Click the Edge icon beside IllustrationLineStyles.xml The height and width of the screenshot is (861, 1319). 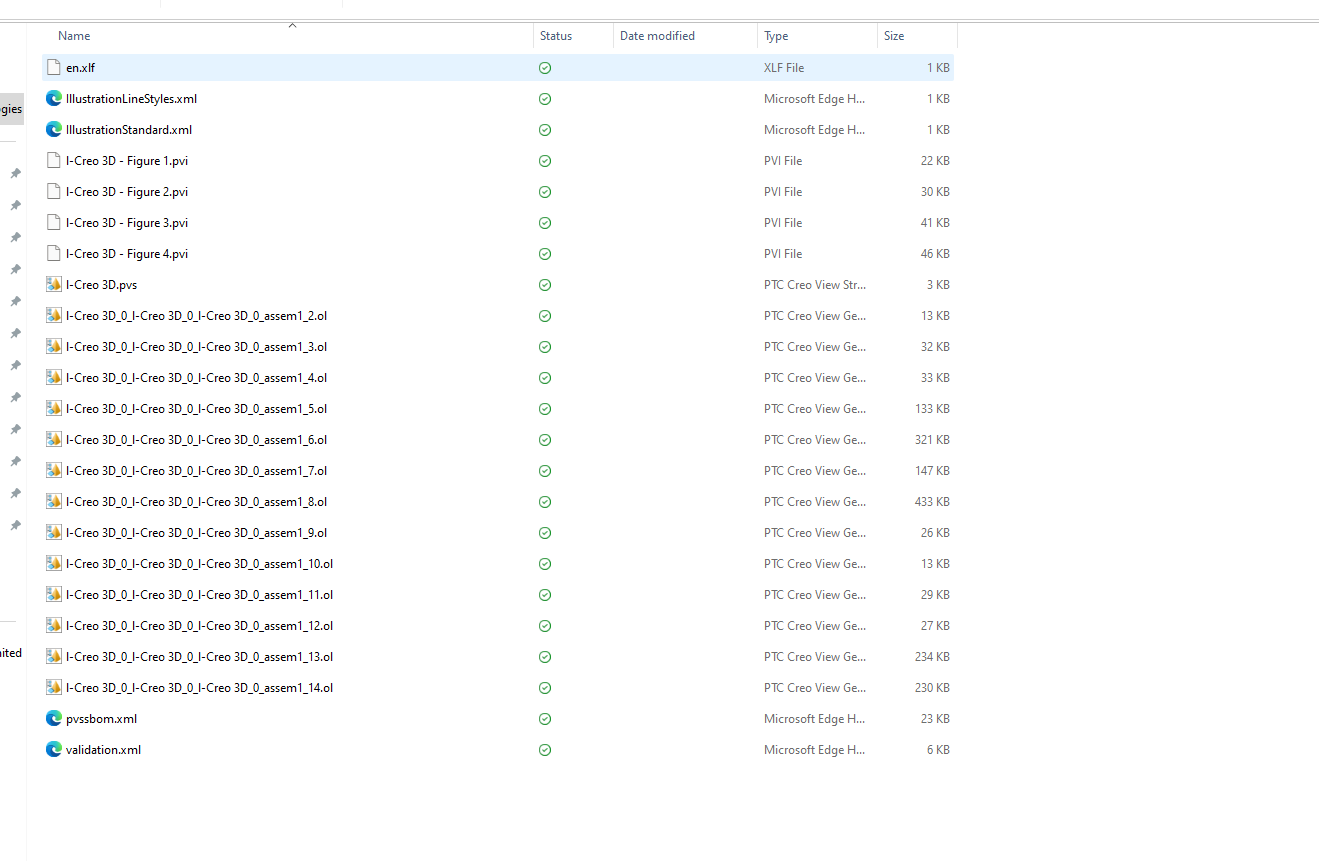53,98
